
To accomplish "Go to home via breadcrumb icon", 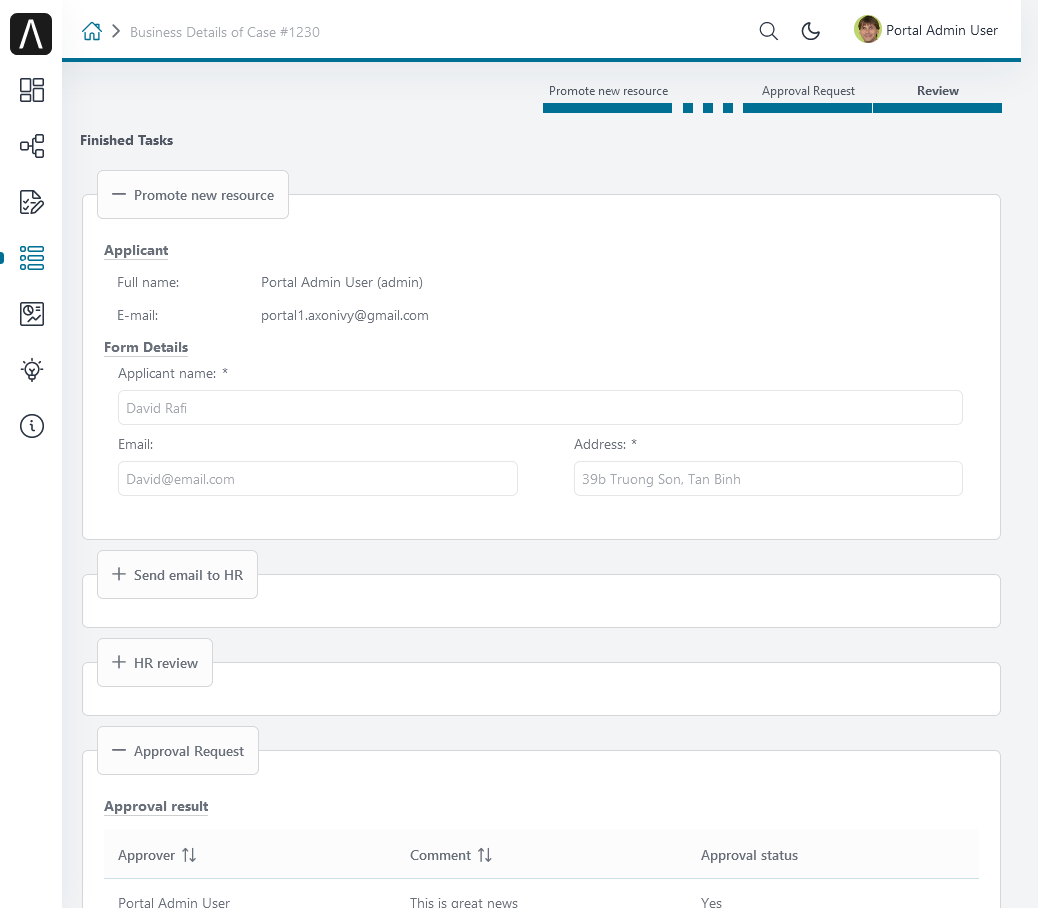I will pos(92,31).
